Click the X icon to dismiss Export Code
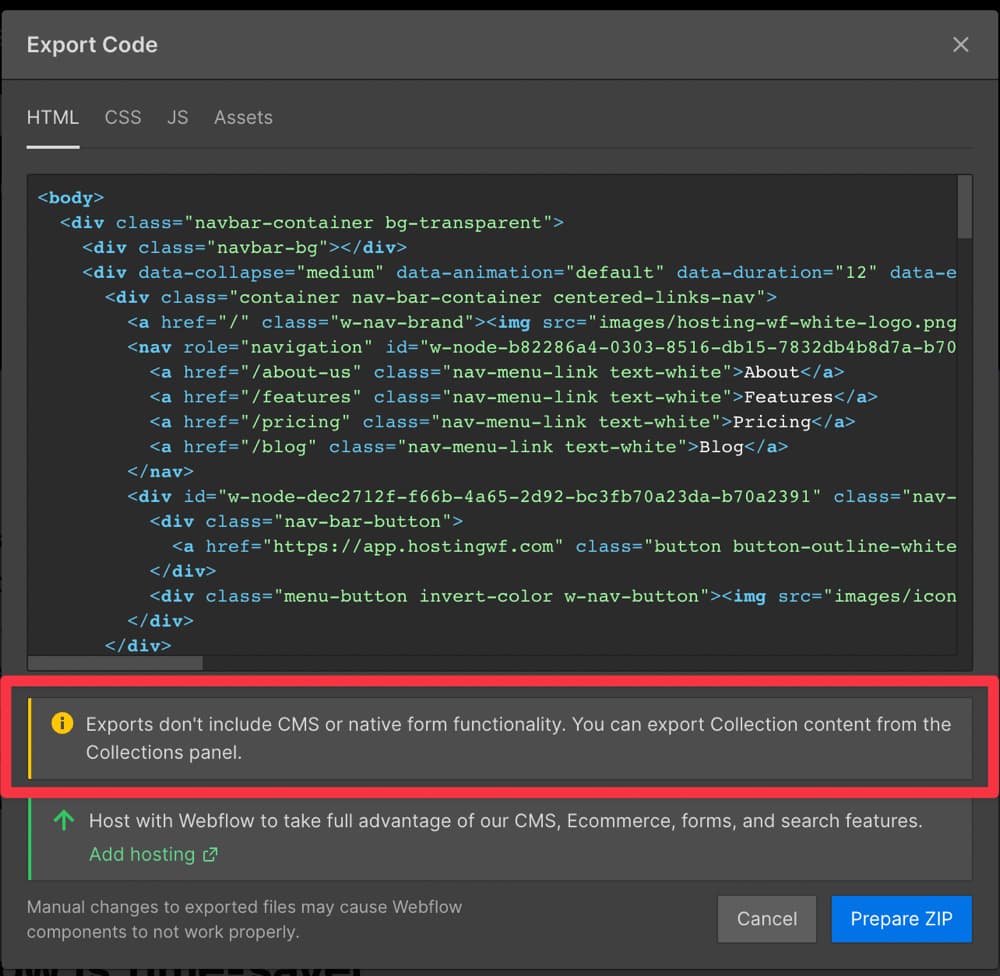 pos(960,44)
